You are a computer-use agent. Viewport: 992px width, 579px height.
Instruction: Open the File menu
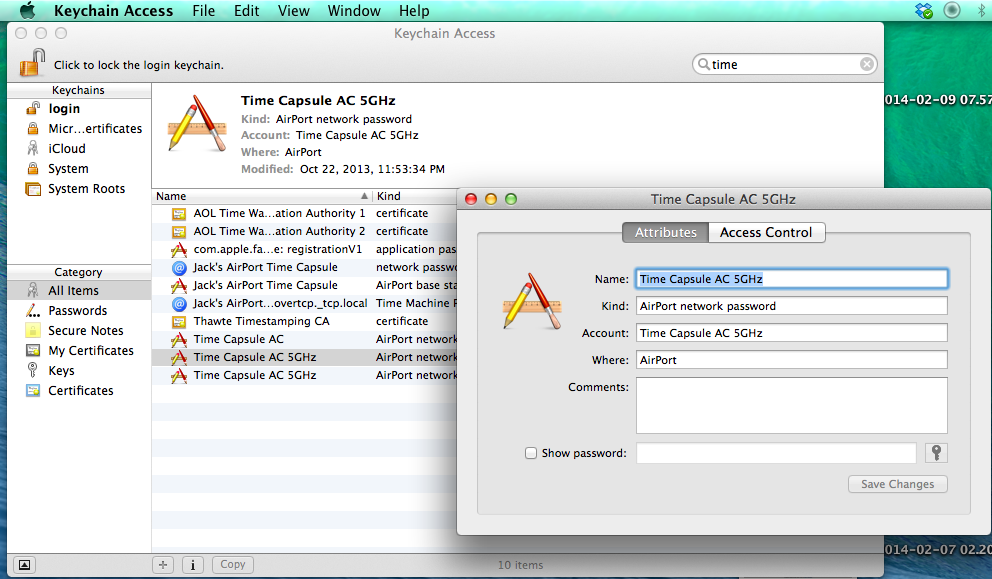tap(204, 11)
